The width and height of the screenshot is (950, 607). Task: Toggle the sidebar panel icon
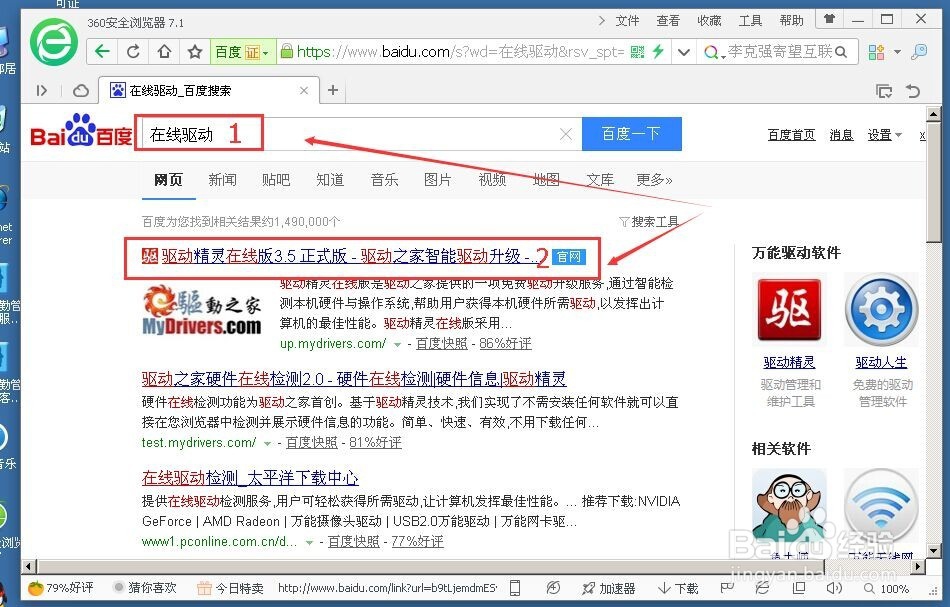[x=41, y=91]
